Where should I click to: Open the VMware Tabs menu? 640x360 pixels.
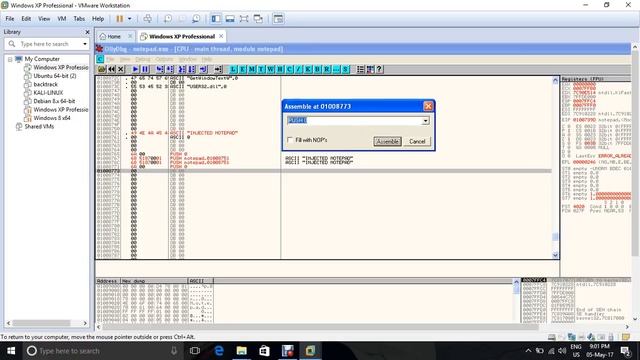pos(79,19)
